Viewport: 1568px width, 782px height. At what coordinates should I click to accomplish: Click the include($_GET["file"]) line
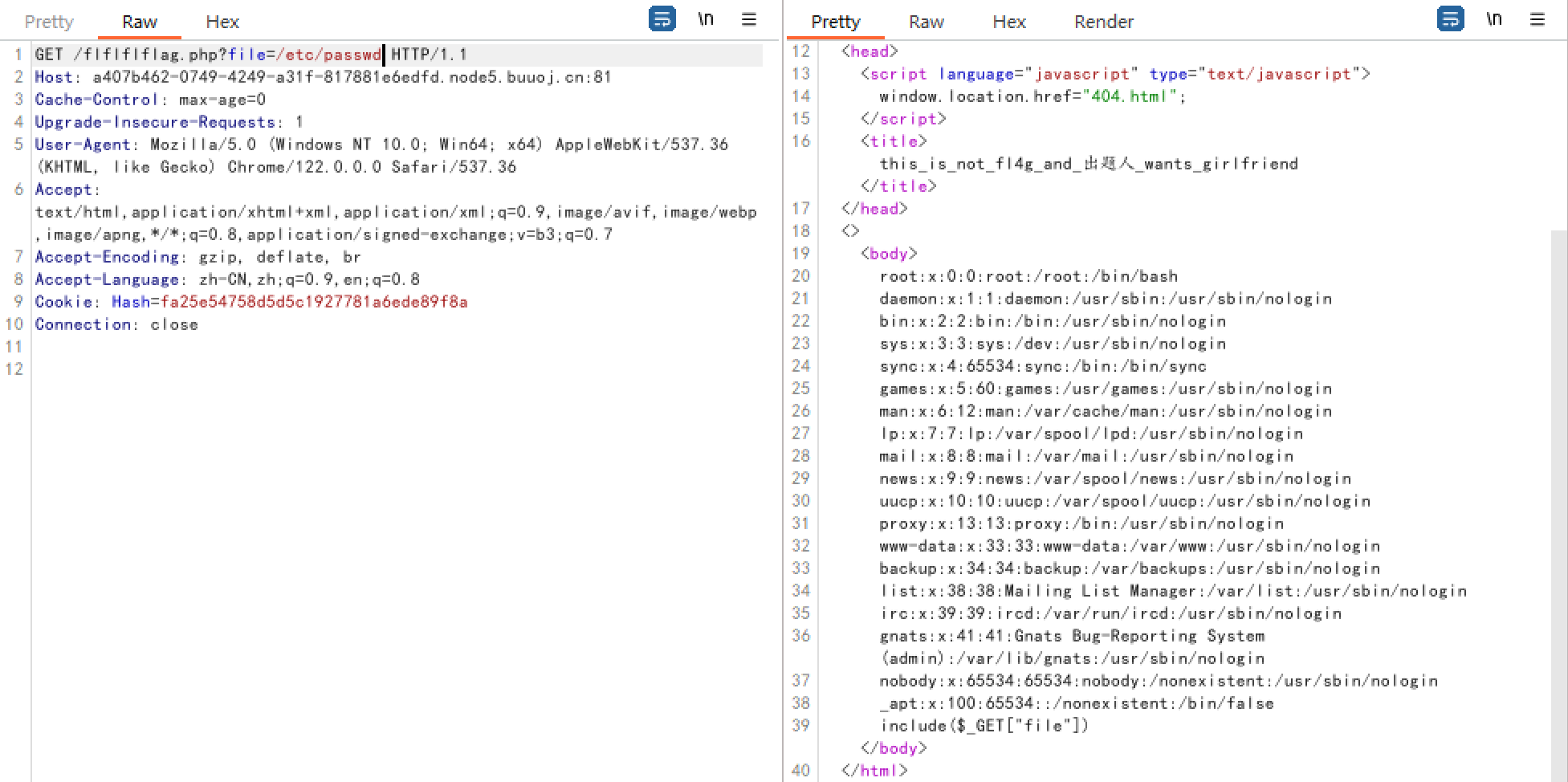pos(984,726)
